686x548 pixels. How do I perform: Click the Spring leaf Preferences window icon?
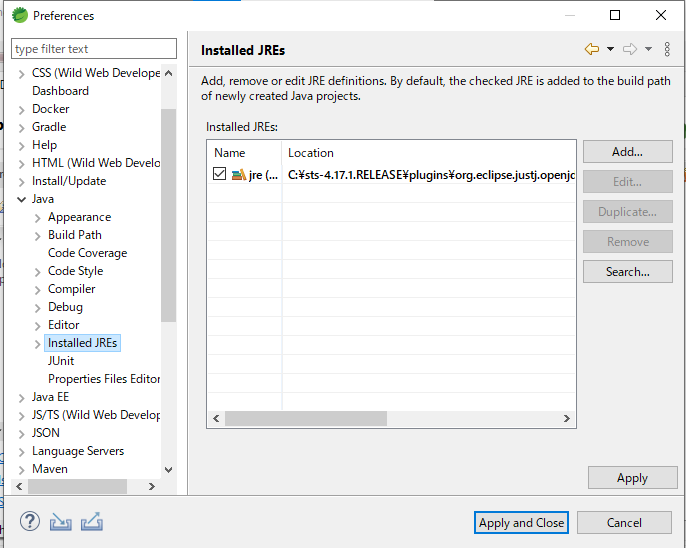click(20, 15)
